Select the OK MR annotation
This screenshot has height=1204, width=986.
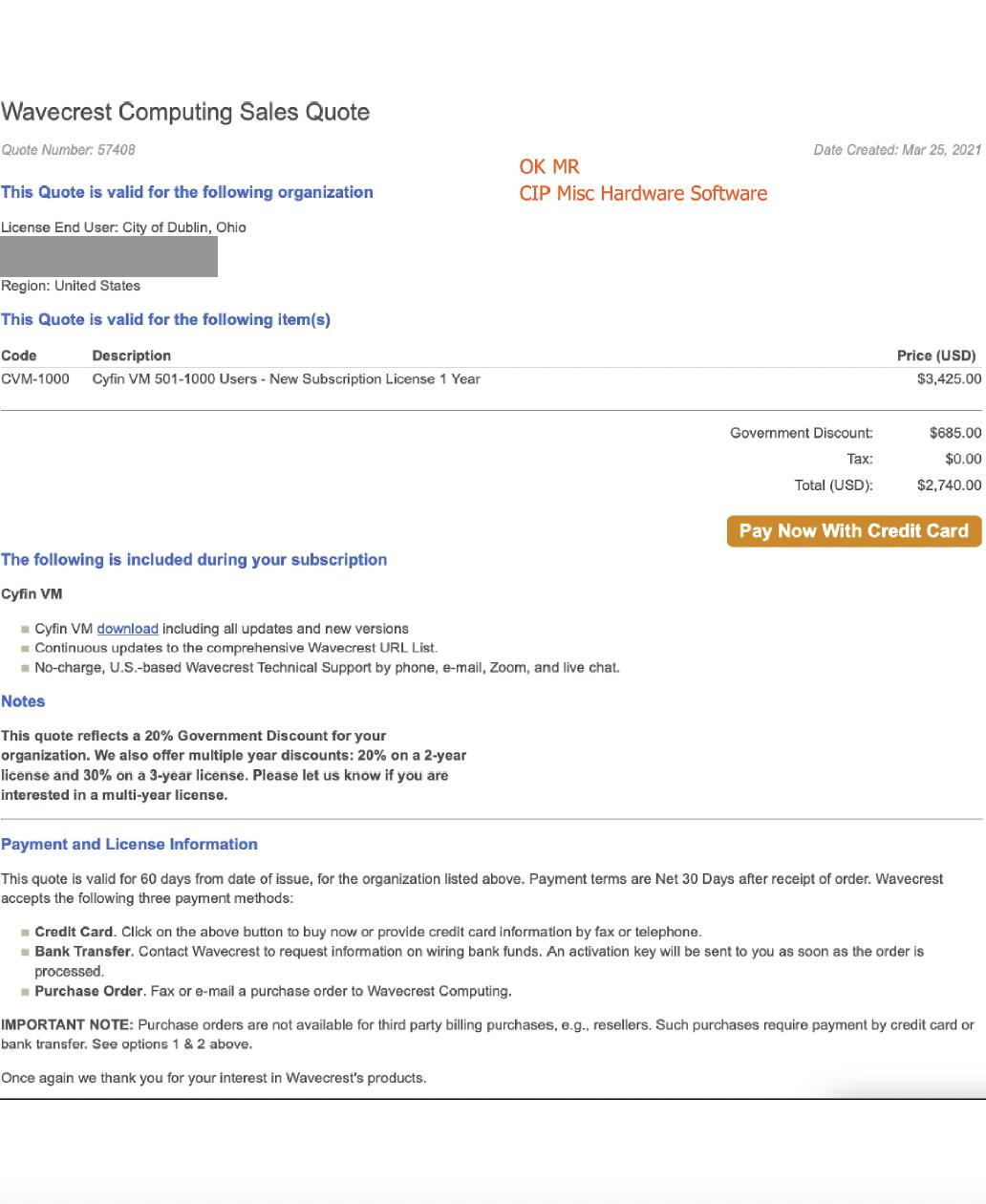point(549,166)
